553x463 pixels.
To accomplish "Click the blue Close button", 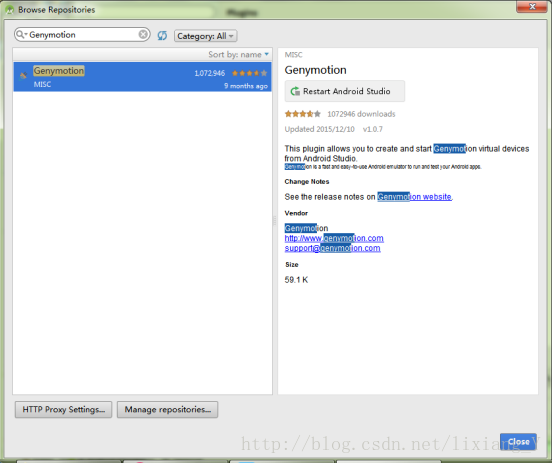I will coord(518,441).
